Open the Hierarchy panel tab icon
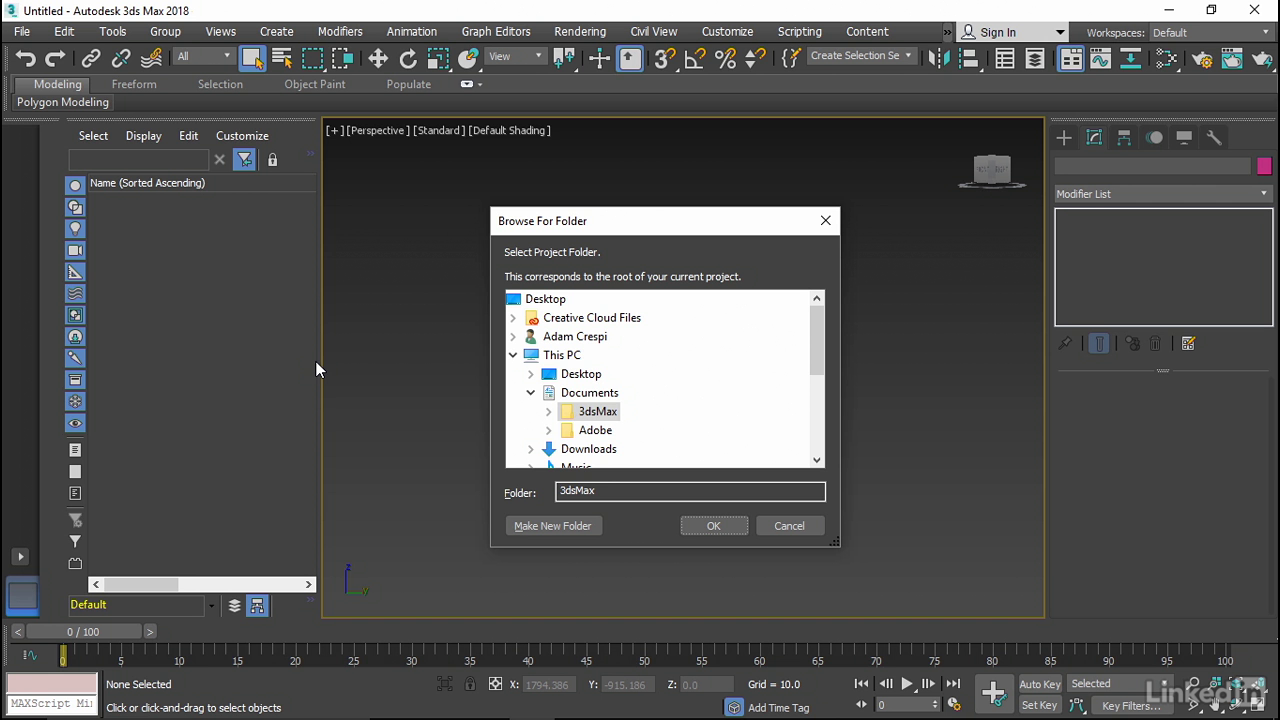The height and width of the screenshot is (720, 1280). [1124, 138]
